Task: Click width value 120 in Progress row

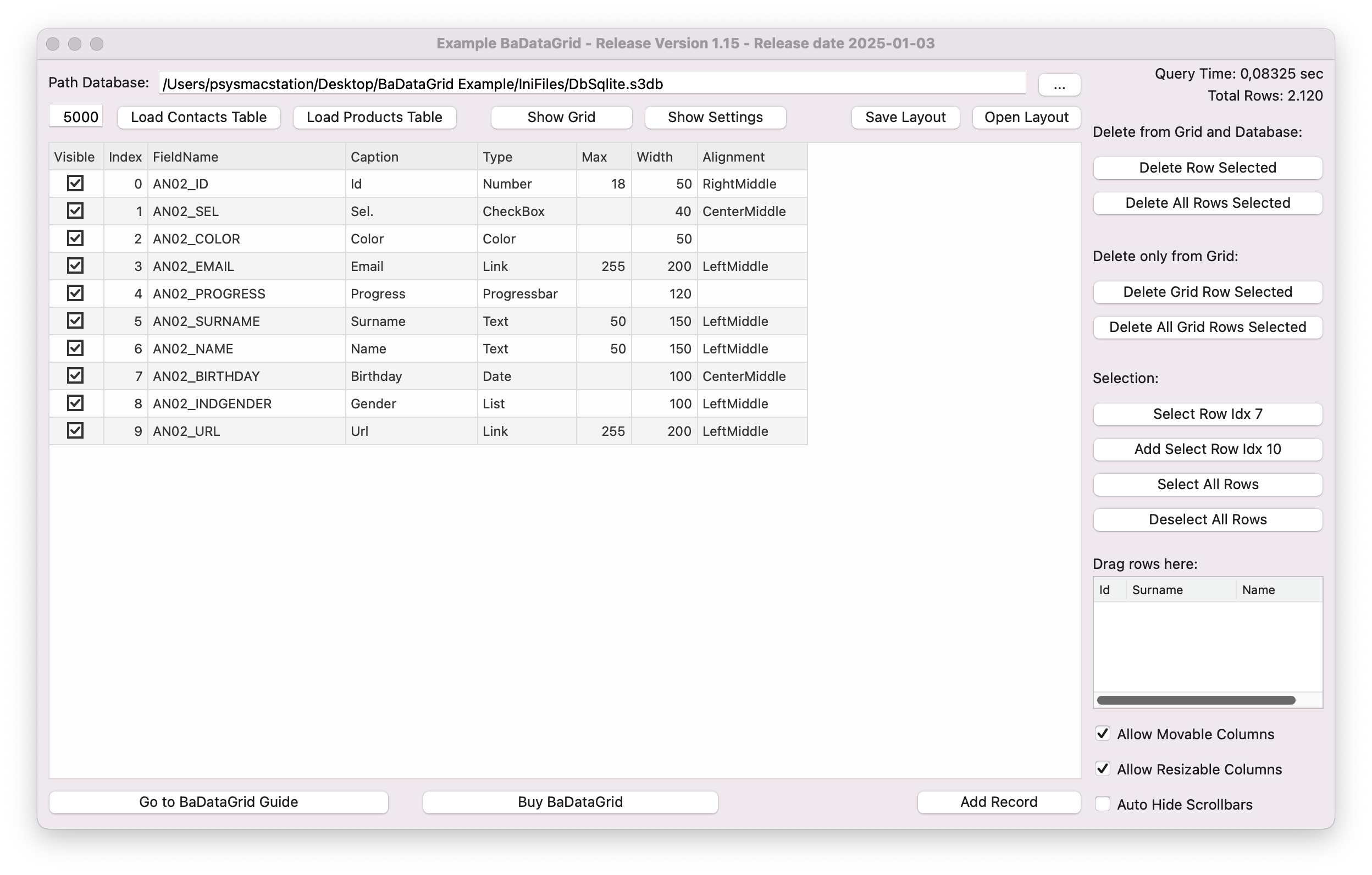Action: coord(665,293)
